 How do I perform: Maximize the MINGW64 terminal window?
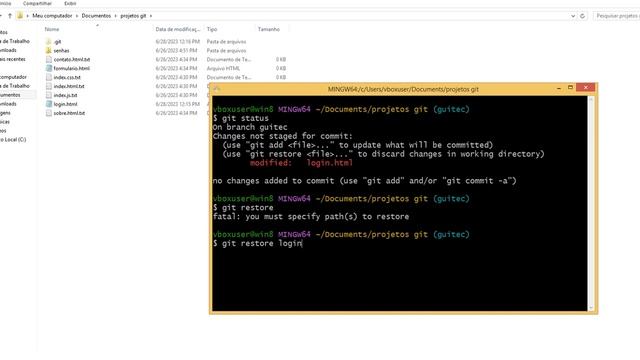click(x=570, y=88)
